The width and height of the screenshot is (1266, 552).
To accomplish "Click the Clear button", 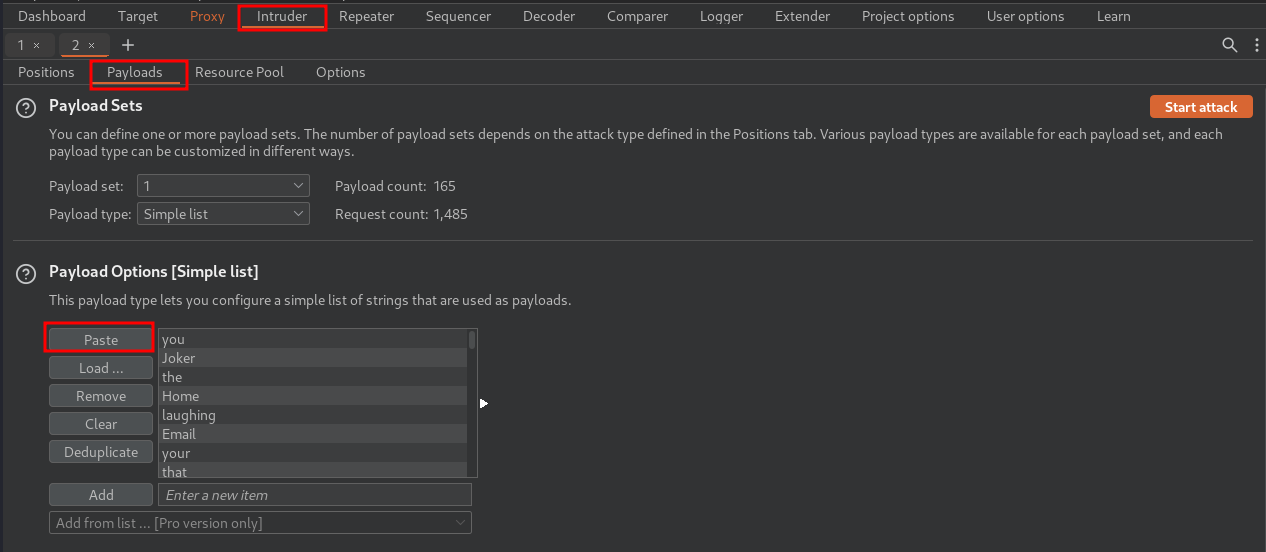I will (101, 424).
